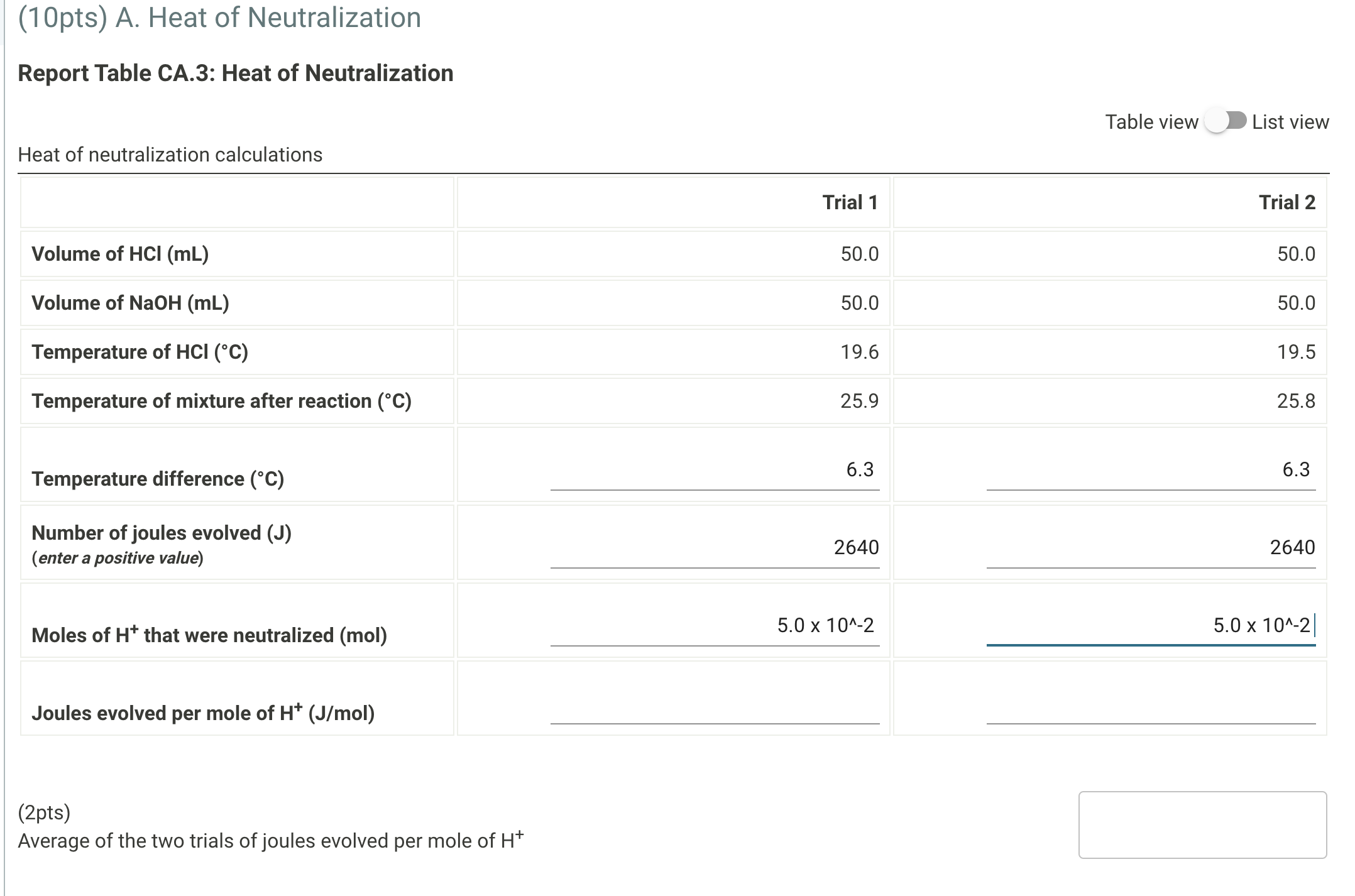
Task: Click the Report Table CA.3 heading
Action: pos(234,73)
